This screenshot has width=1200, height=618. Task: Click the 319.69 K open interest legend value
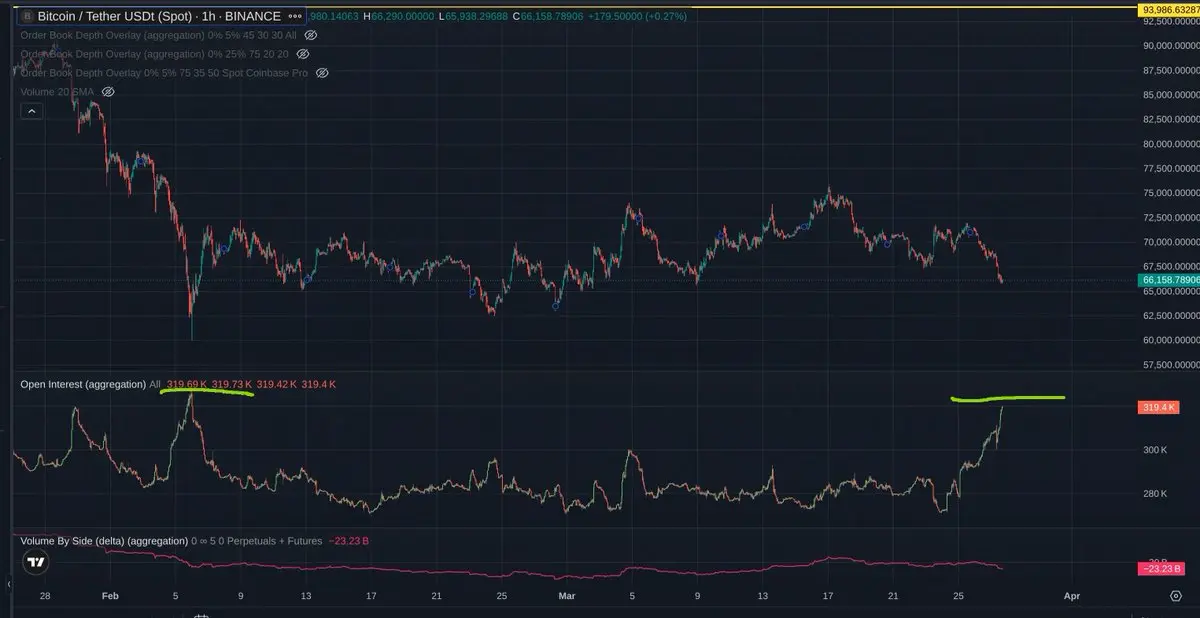click(x=187, y=384)
